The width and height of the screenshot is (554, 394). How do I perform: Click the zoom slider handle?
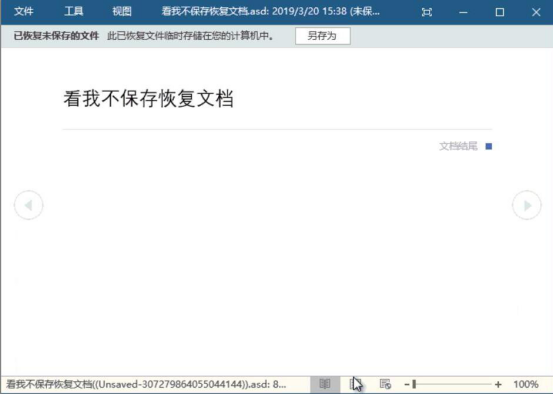click(x=414, y=384)
